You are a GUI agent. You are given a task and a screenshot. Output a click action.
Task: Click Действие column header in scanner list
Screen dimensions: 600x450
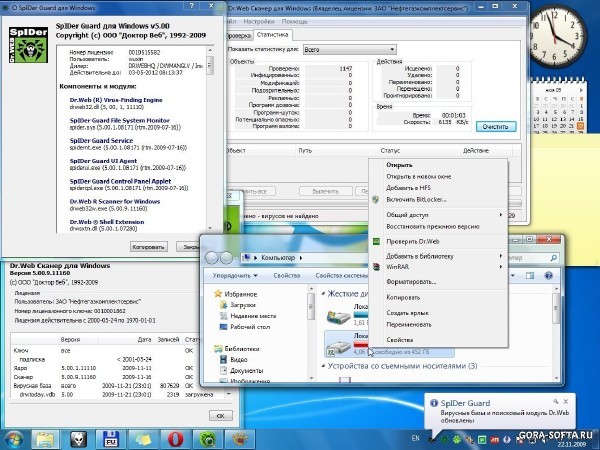(486, 151)
